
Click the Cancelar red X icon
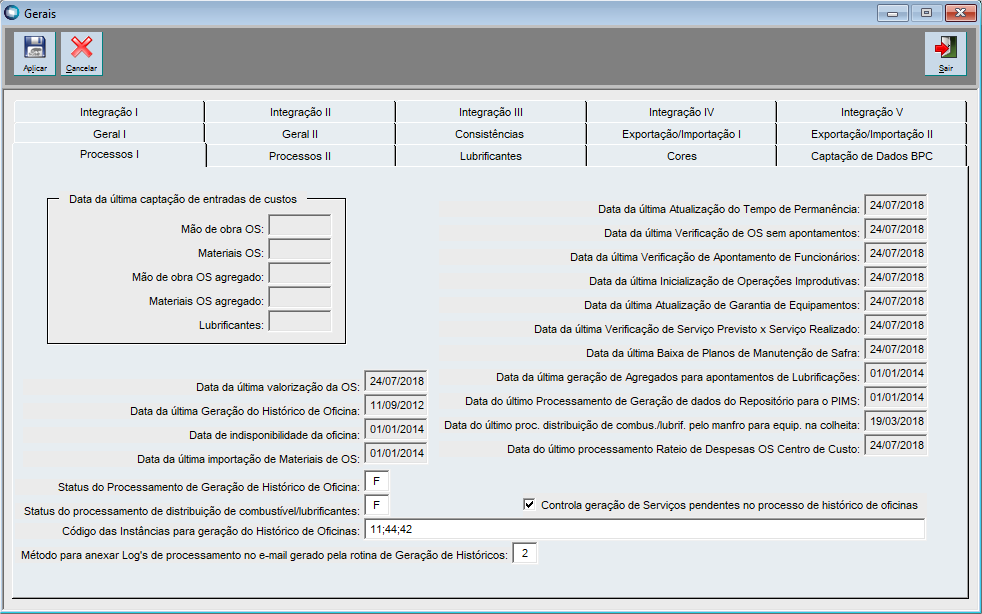[81, 54]
